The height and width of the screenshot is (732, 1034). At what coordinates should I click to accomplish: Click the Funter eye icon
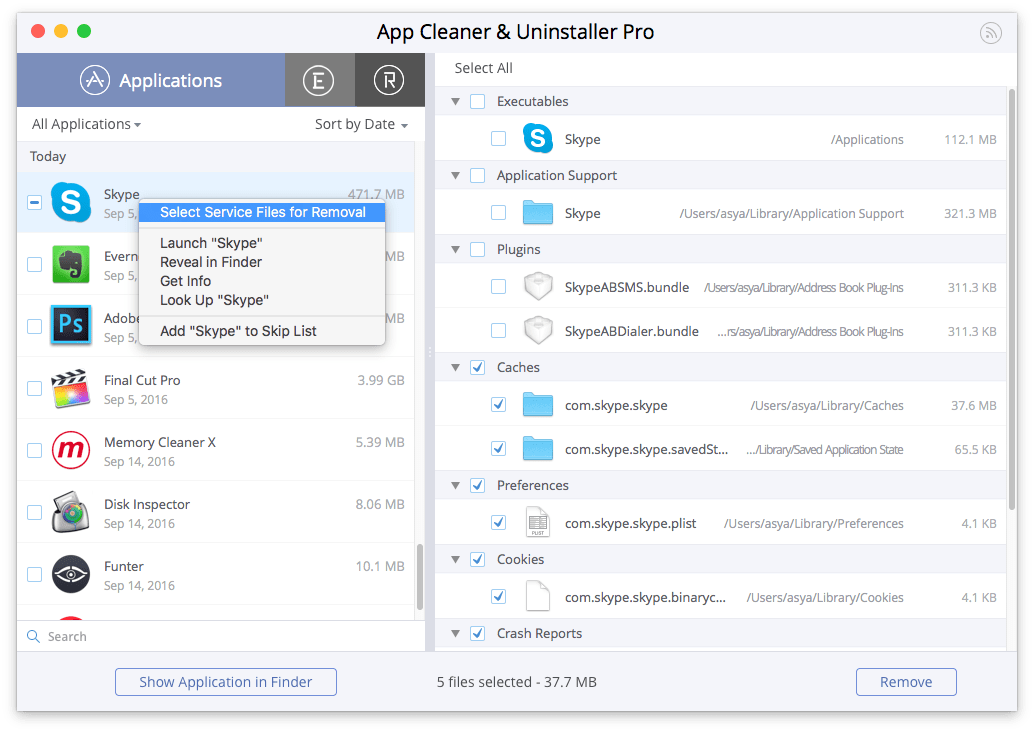coord(71,574)
